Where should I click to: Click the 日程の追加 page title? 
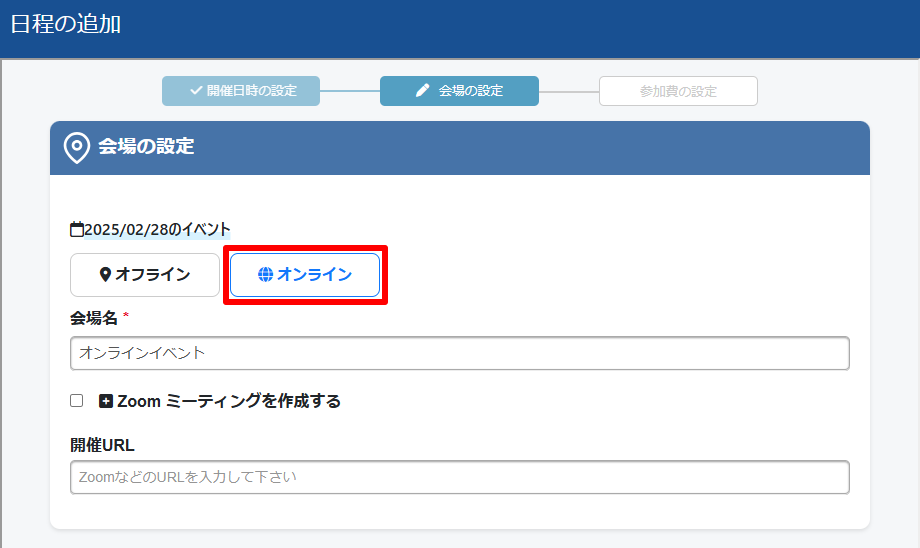[x=66, y=24]
